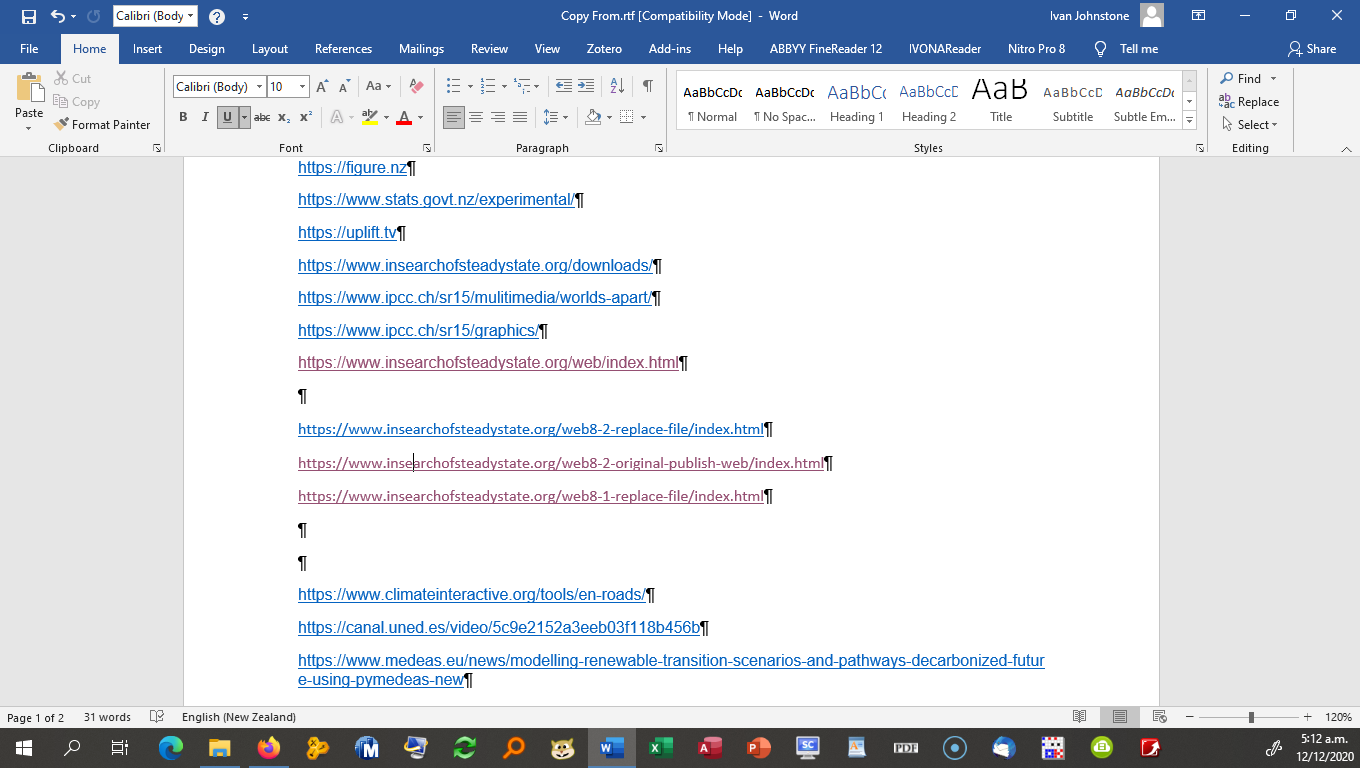
Task: Open the Select dropdown in Editing
Action: [1250, 125]
